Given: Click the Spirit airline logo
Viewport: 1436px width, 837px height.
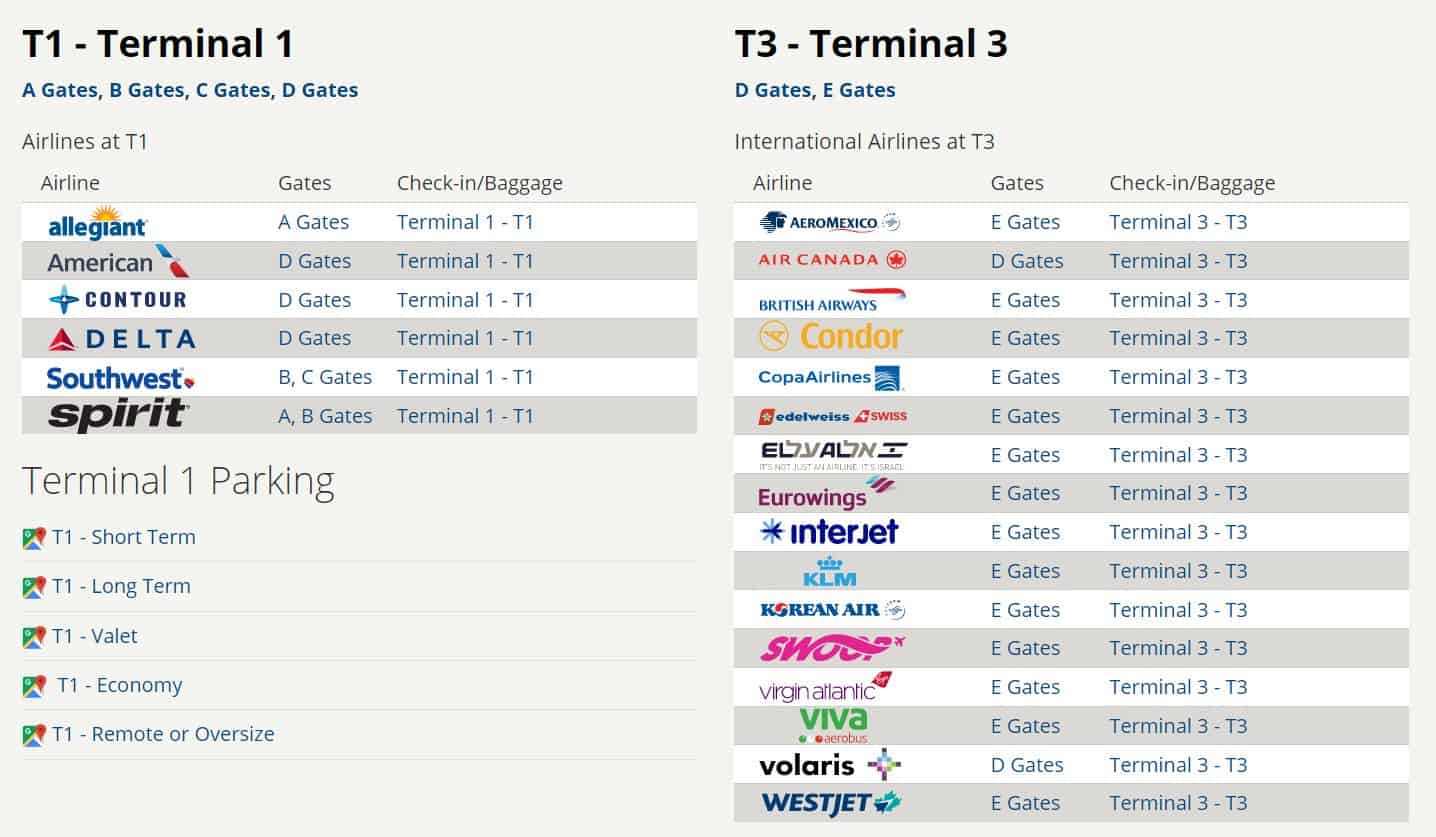Looking at the screenshot, I should pos(119,416).
